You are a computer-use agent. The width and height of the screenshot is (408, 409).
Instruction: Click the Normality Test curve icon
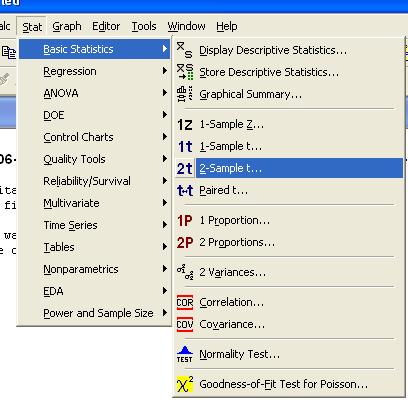185,354
